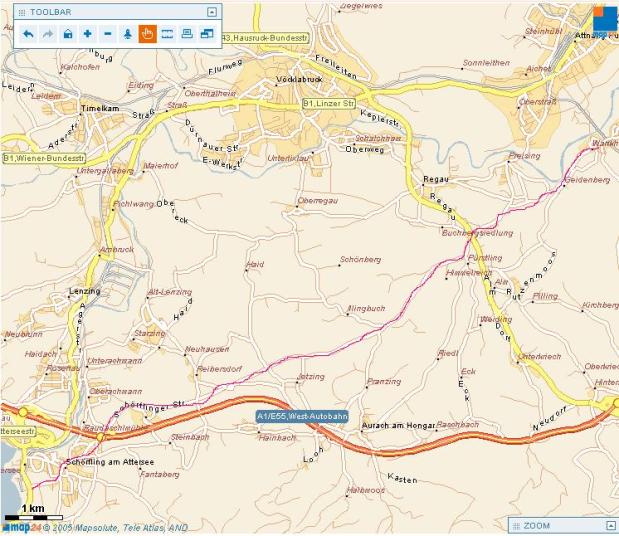Click the A1/E55 West-Autobahn road label

click(300, 415)
